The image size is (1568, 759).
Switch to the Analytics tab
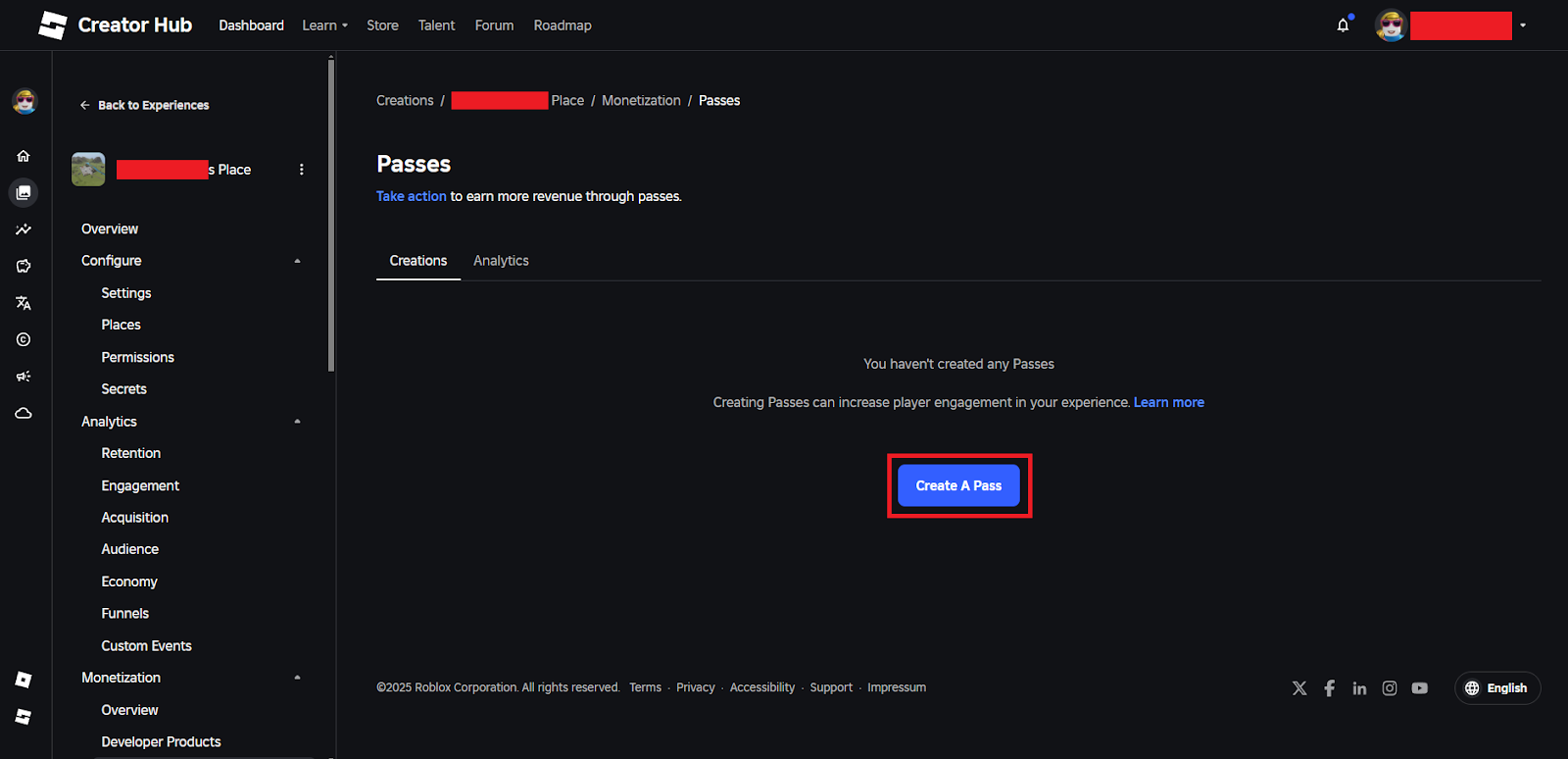pos(501,261)
